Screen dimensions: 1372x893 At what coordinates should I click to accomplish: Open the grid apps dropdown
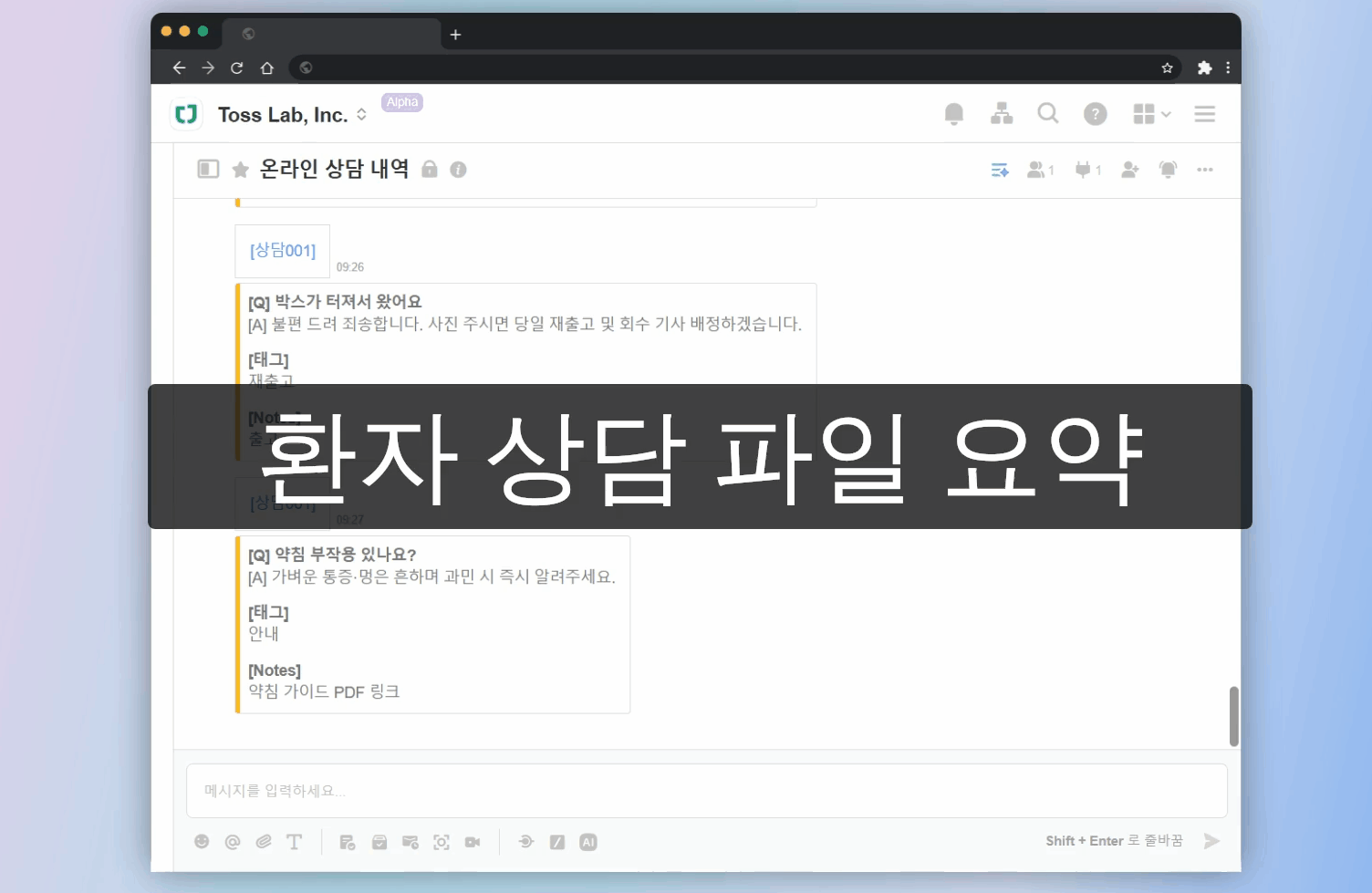point(1151,114)
